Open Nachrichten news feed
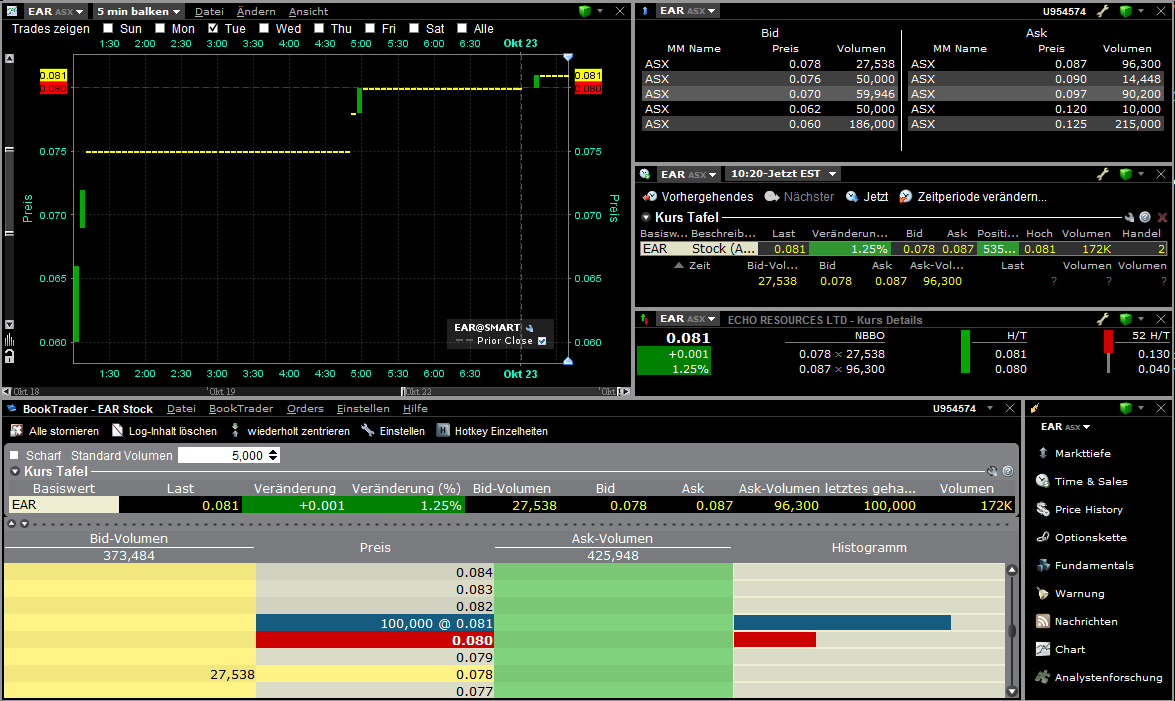 1085,622
